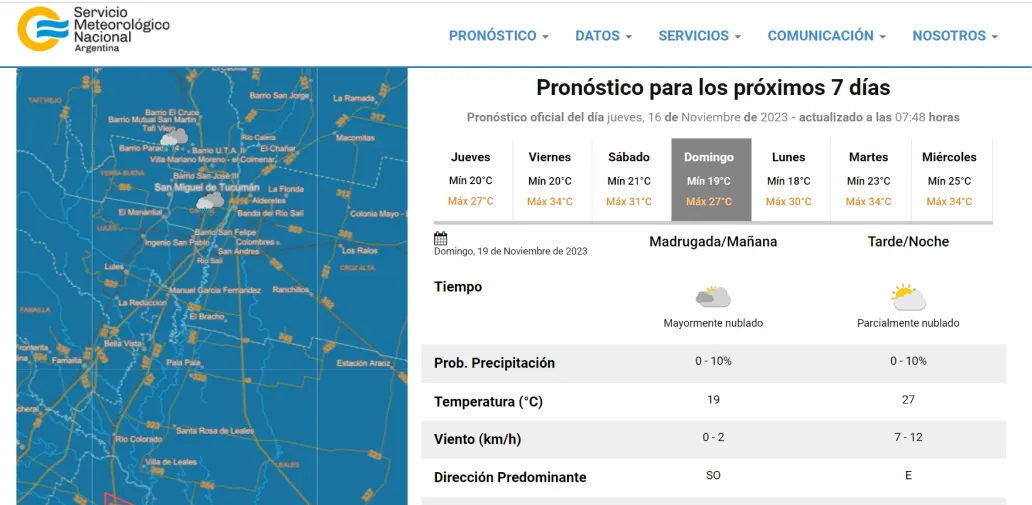Click the Servicio Meteorológico Nacional Argentina text

click(122, 30)
